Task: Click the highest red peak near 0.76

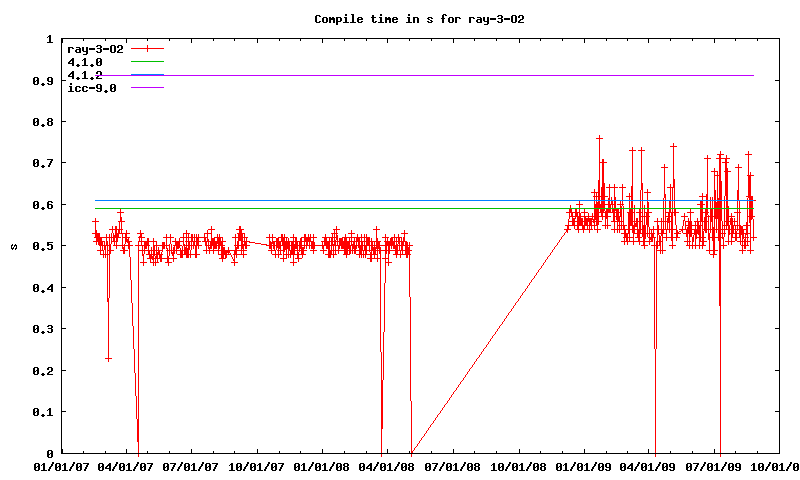Action: (x=599, y=138)
